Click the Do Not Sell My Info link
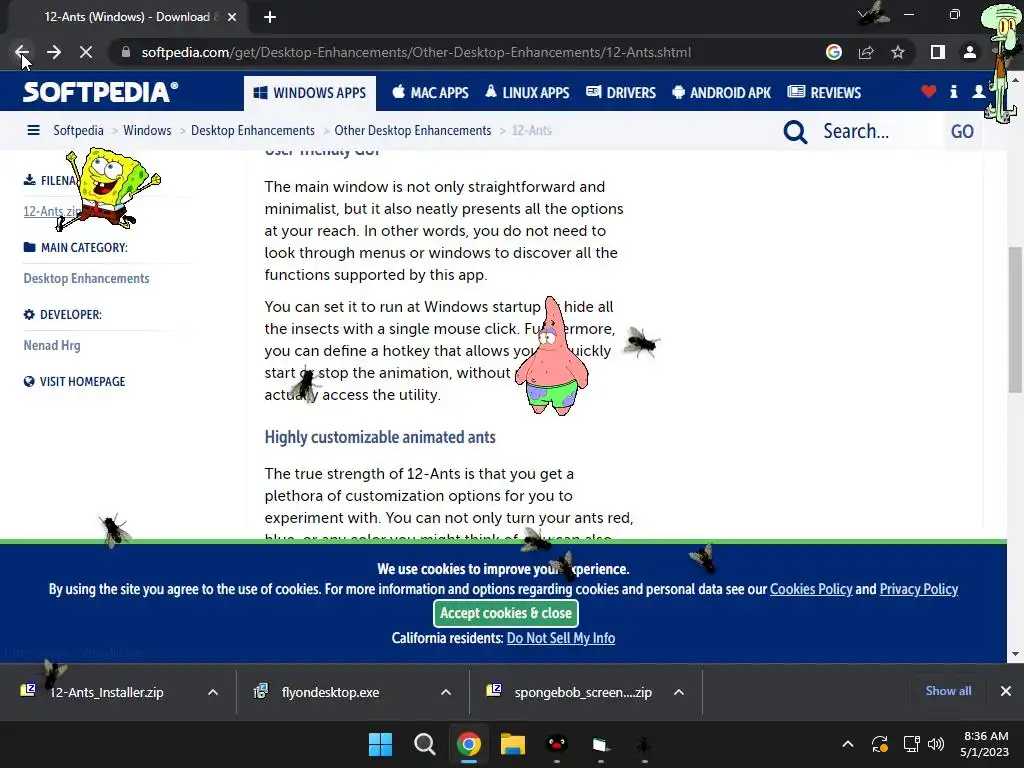This screenshot has height=768, width=1024. 561,638
